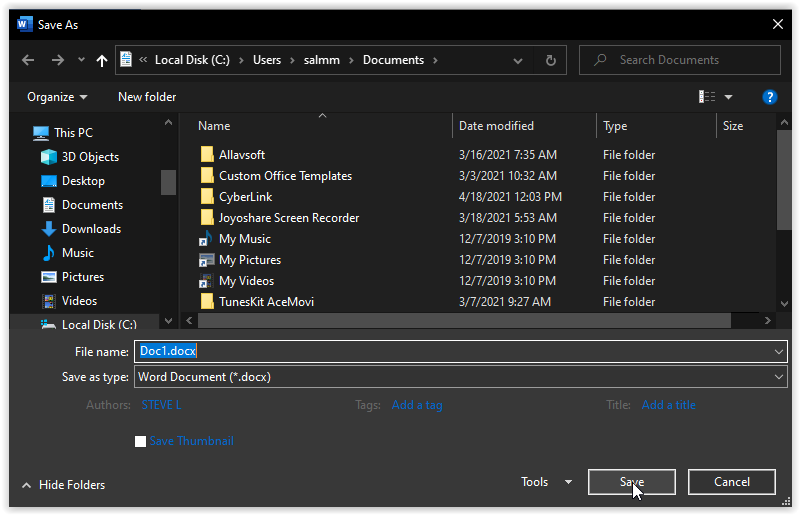Viewport: 800px width, 515px height.
Task: Click the Save button
Action: (x=631, y=482)
